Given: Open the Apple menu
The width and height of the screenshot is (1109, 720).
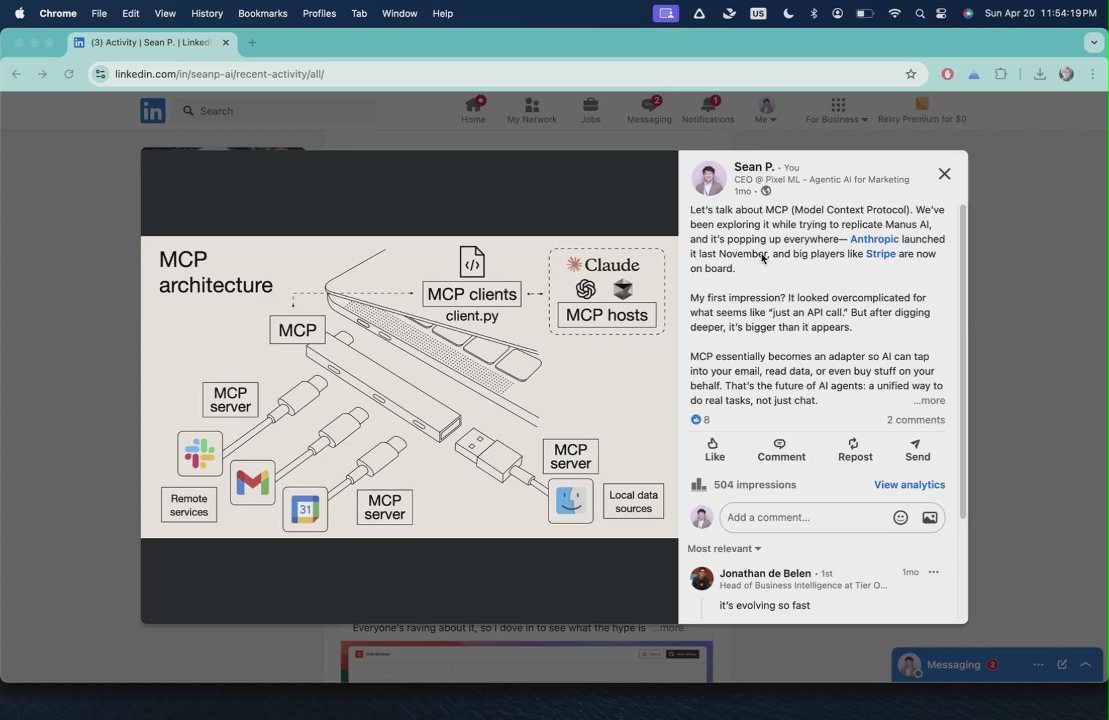Looking at the screenshot, I should pos(19,13).
